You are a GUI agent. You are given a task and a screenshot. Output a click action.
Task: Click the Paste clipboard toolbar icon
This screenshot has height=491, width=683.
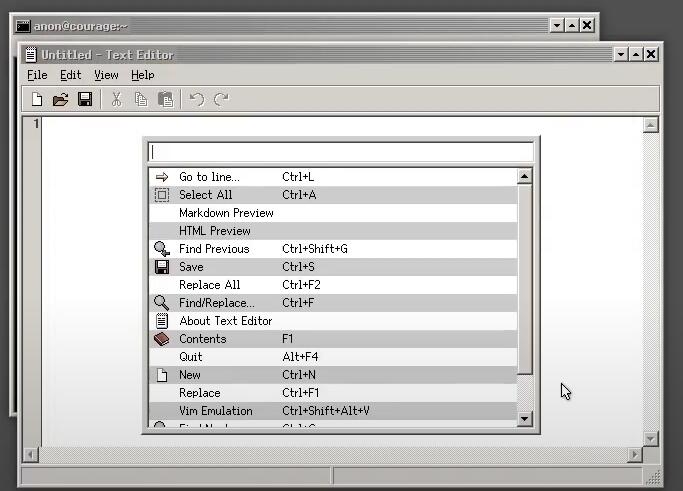[x=166, y=99]
